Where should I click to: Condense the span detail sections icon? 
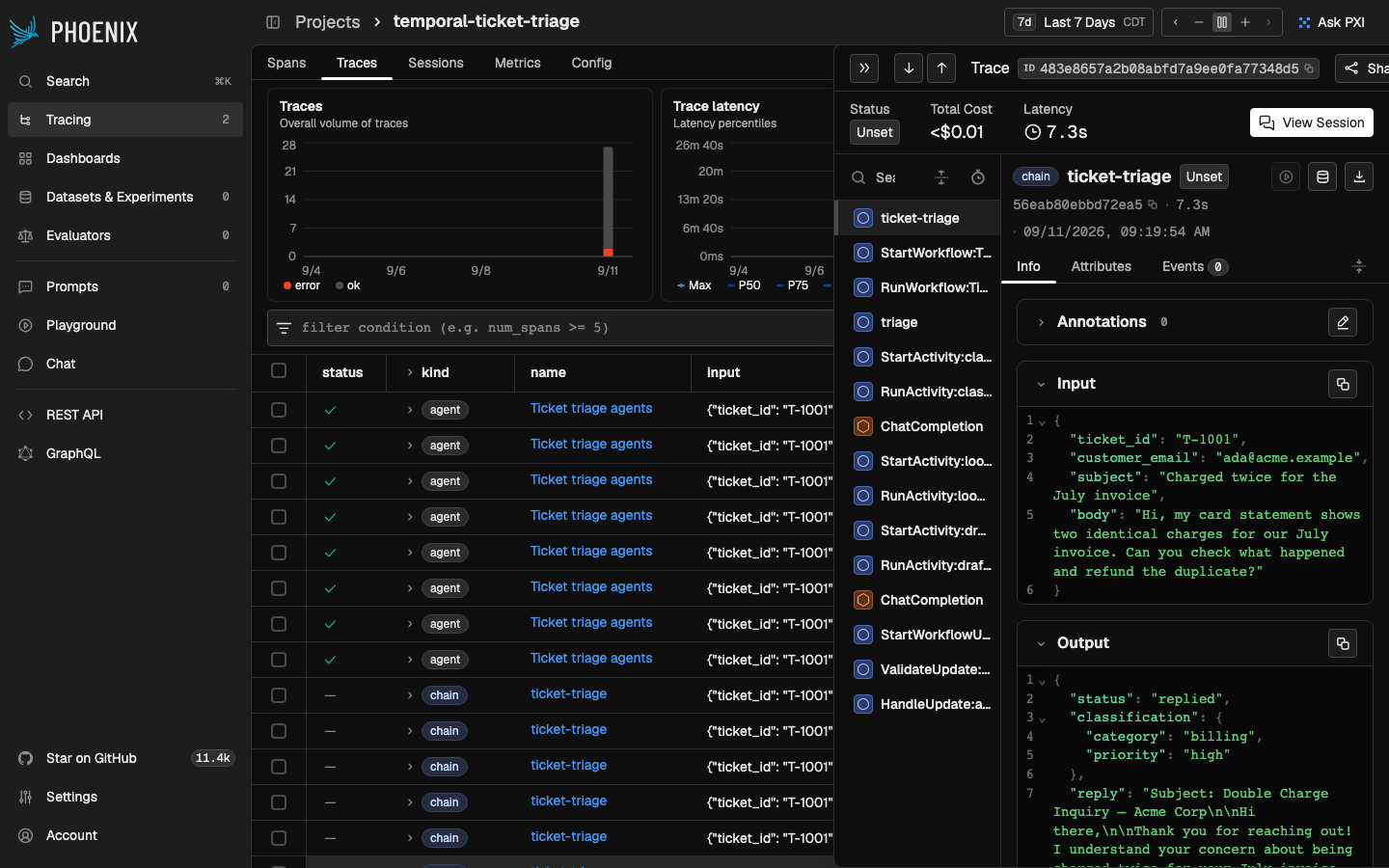[x=1359, y=266]
